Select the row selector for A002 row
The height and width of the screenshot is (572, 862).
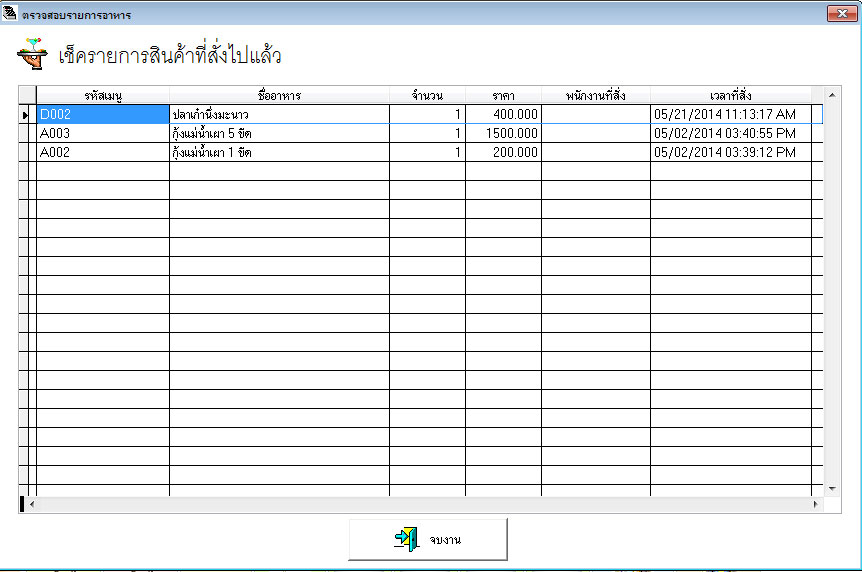(27, 152)
